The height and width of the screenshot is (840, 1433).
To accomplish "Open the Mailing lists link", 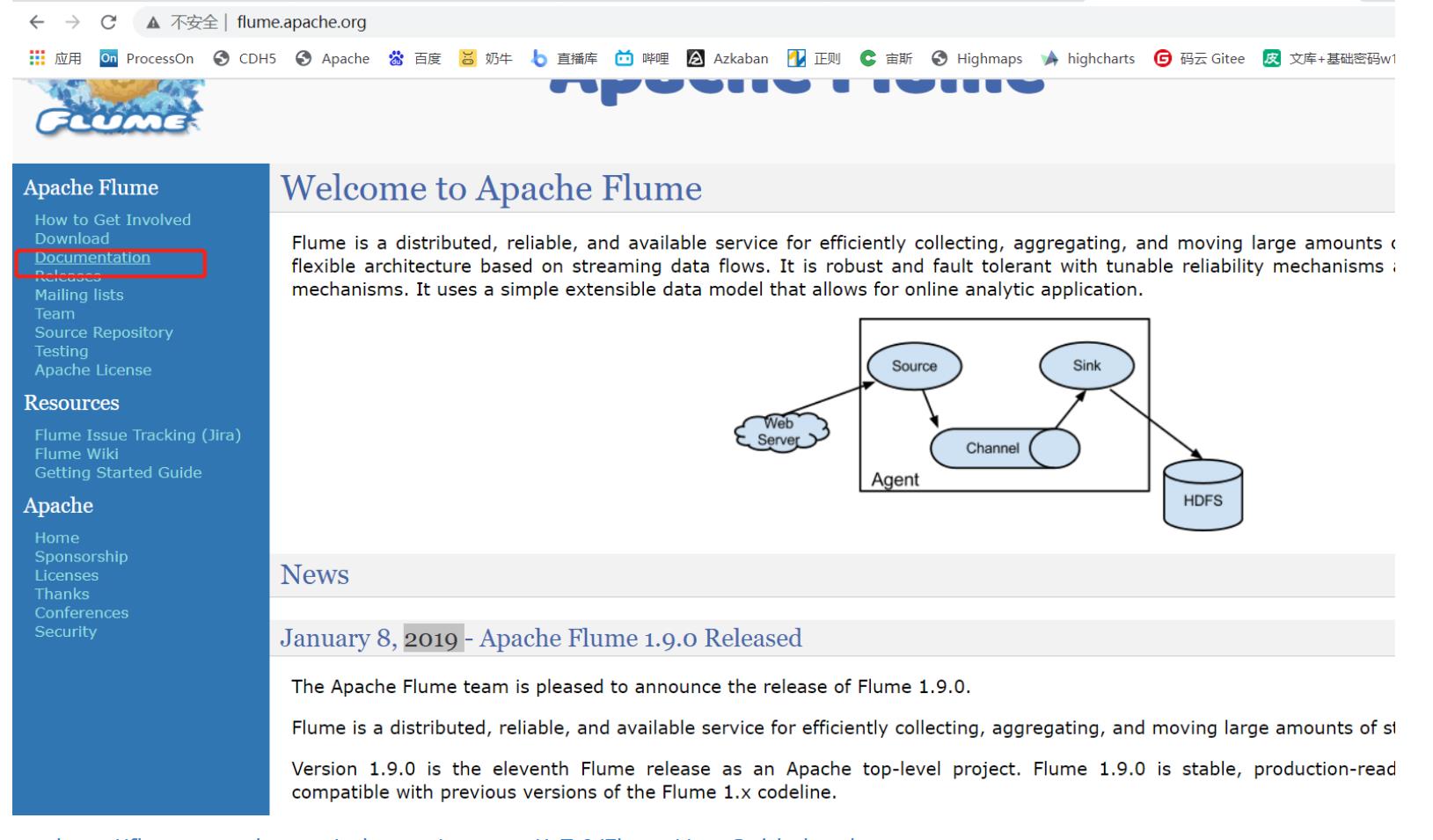I will click(x=79, y=295).
